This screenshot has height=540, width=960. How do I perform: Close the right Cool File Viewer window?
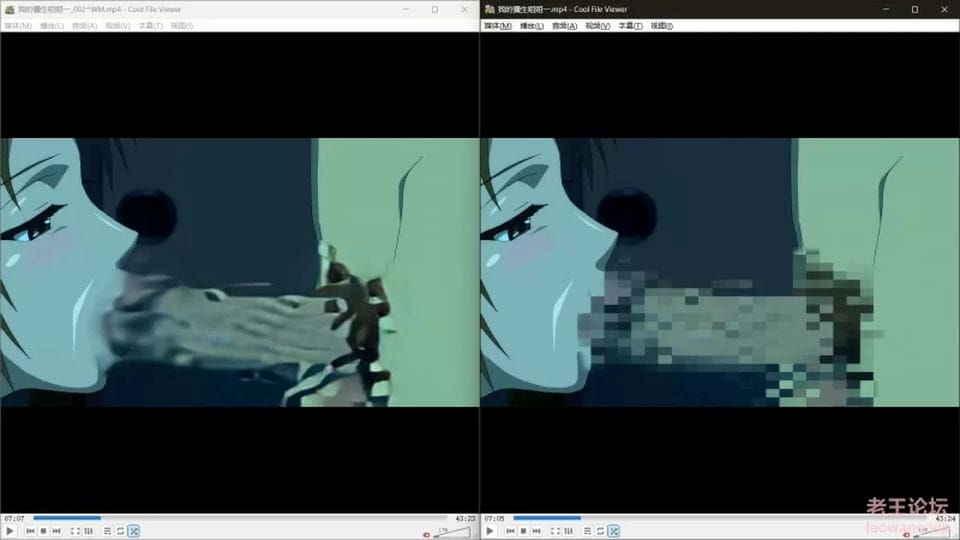click(x=944, y=9)
